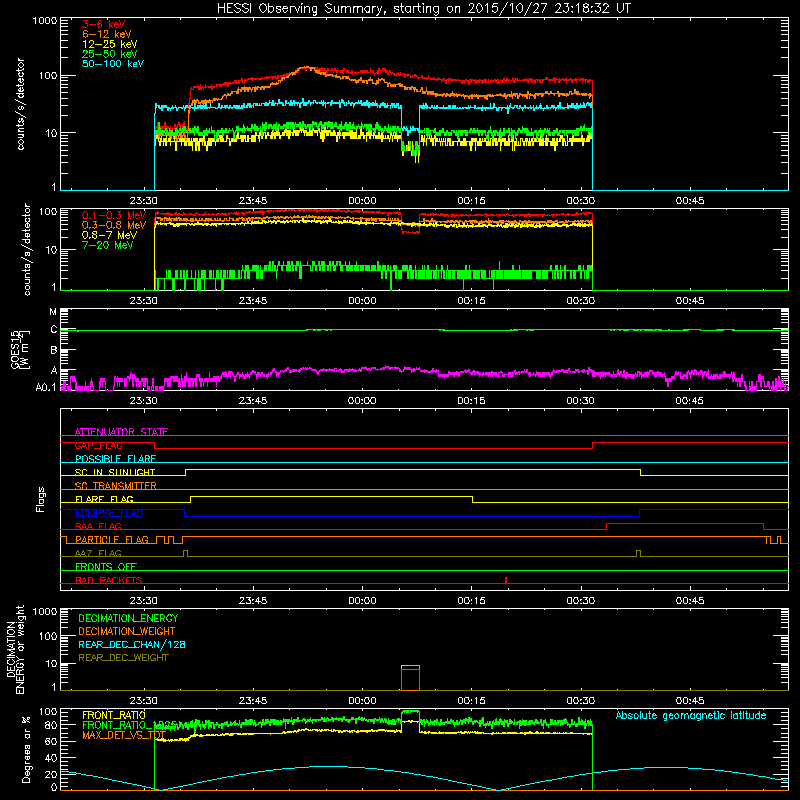Click 'counts/s/detector' axis label of MeV panel
Viewport: 800px width, 800px height.
(27, 249)
